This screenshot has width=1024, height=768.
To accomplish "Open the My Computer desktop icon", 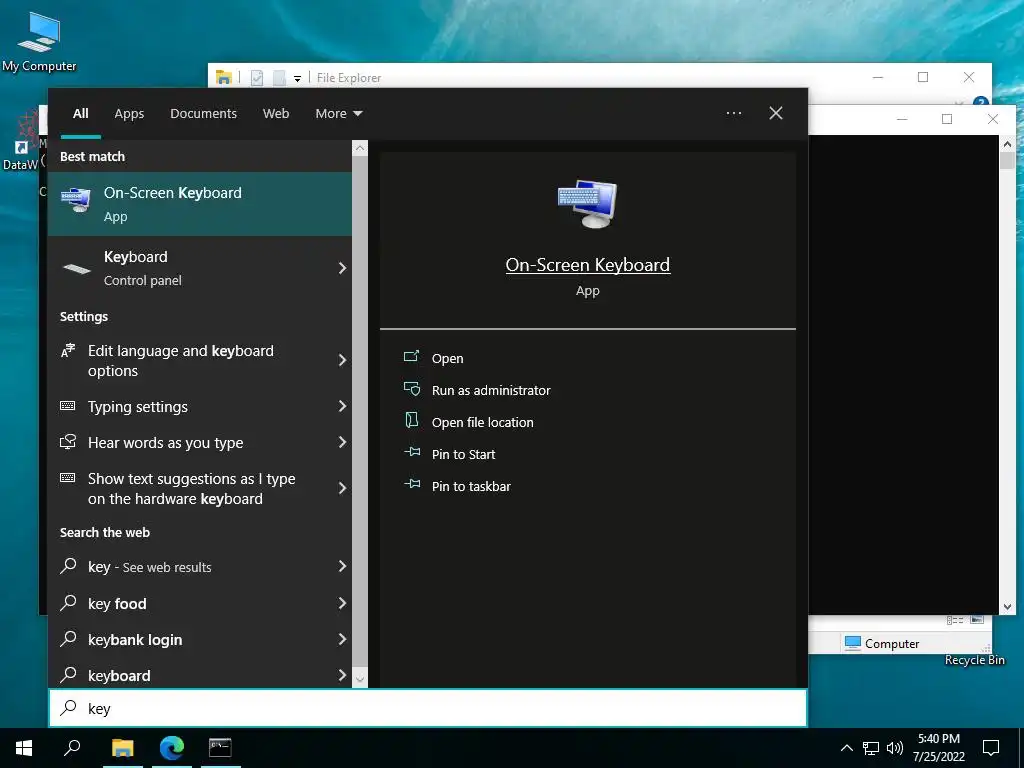I will pos(39,40).
